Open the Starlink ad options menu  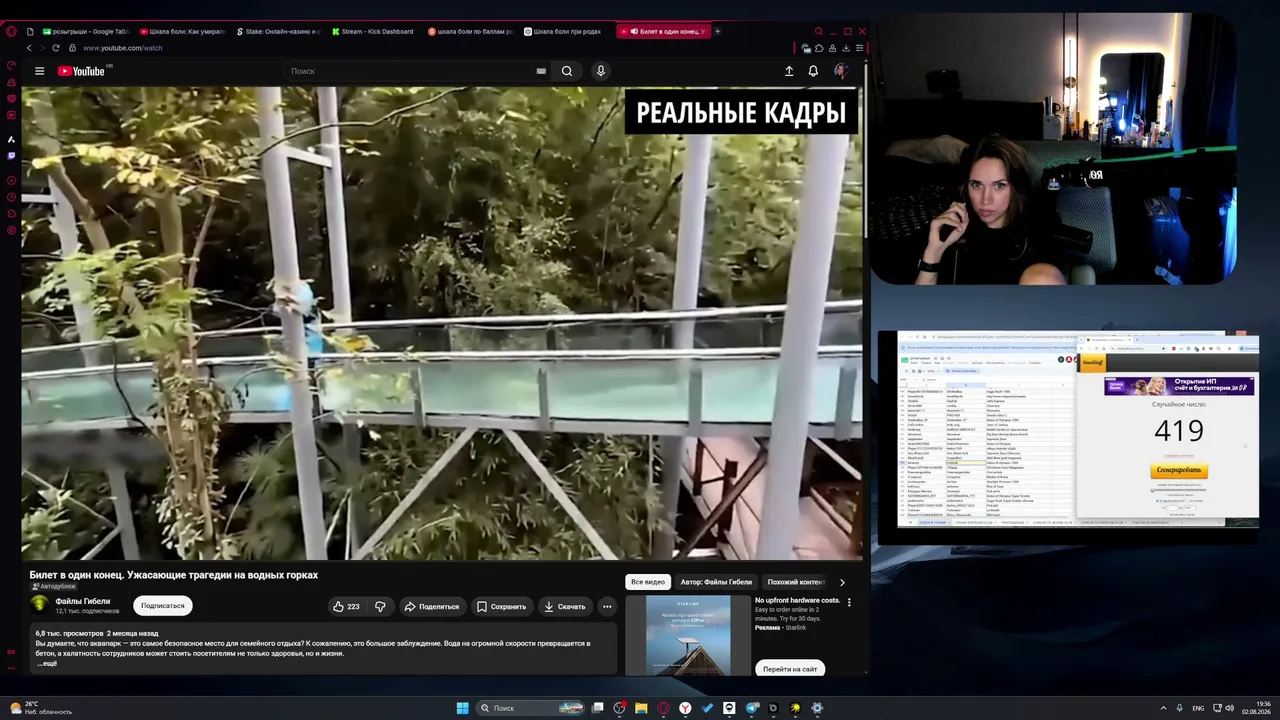(849, 602)
